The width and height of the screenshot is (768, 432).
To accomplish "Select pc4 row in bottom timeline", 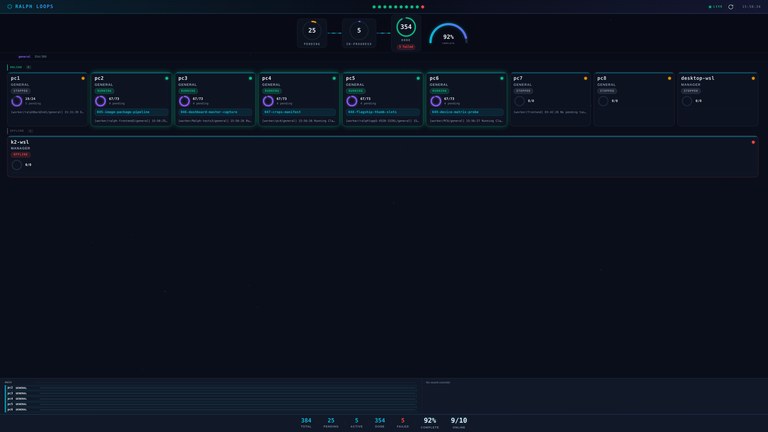I will tap(211, 399).
